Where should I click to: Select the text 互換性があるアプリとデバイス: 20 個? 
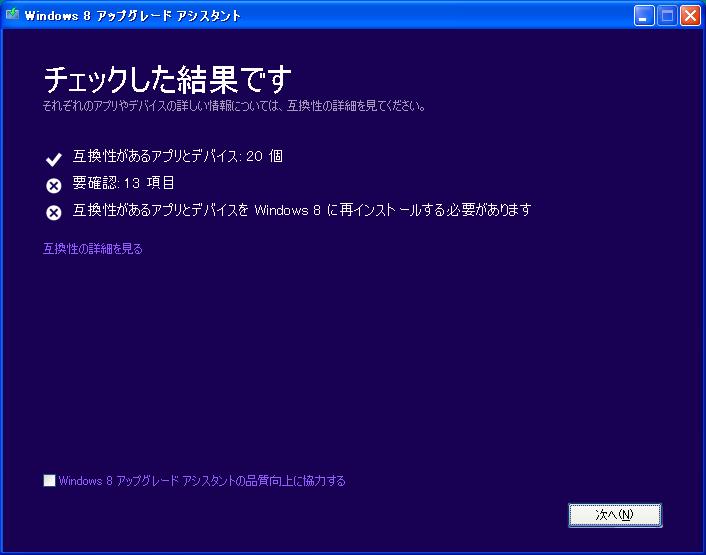[x=178, y=156]
